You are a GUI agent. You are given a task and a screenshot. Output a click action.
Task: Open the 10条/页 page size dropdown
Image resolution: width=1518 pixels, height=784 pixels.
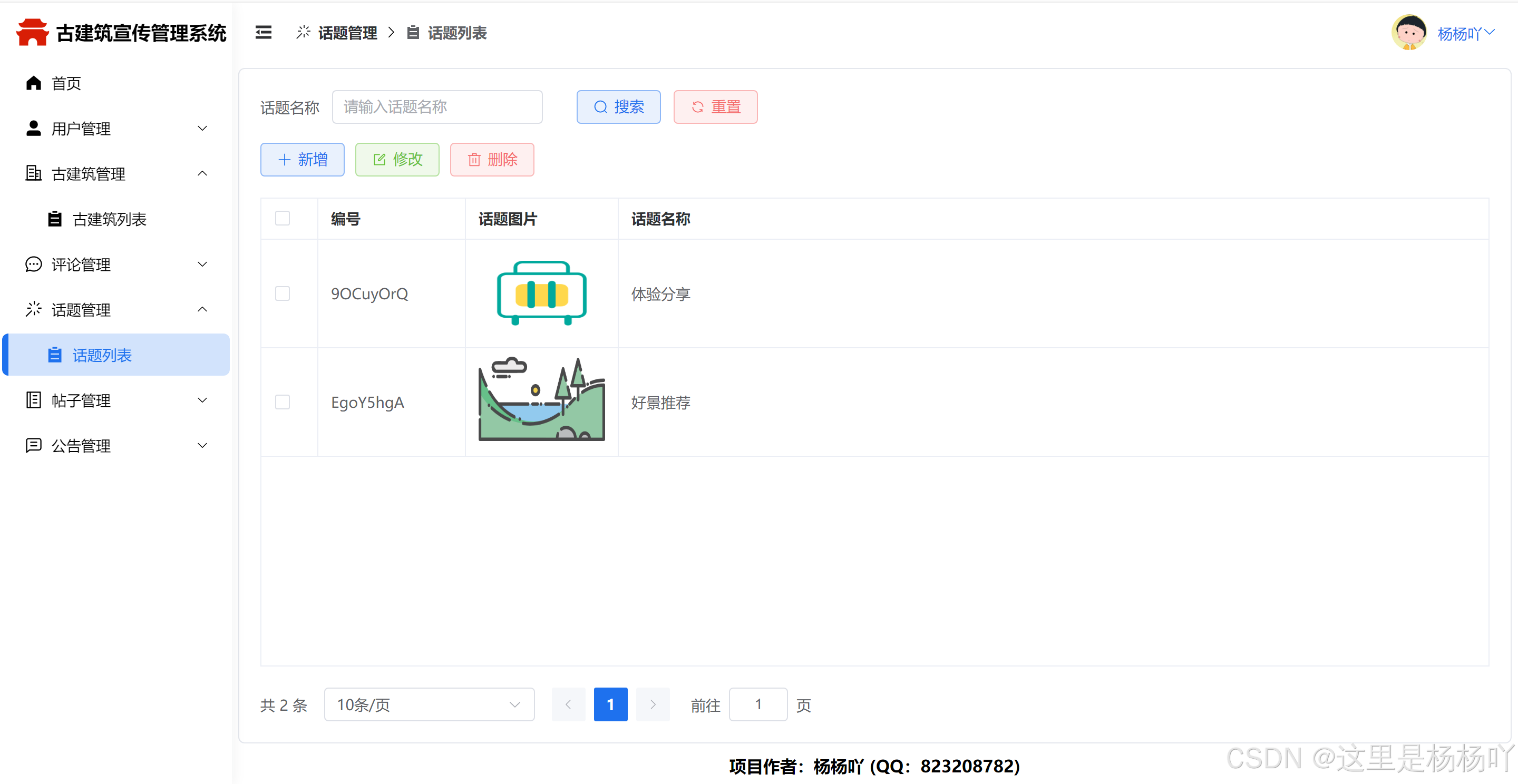click(x=429, y=704)
